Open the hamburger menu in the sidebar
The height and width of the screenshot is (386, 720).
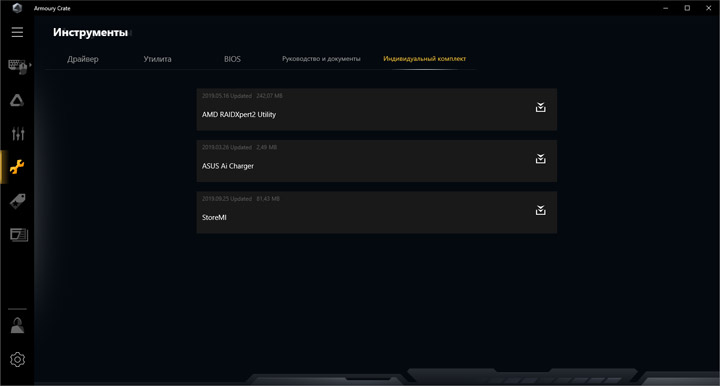coord(17,32)
